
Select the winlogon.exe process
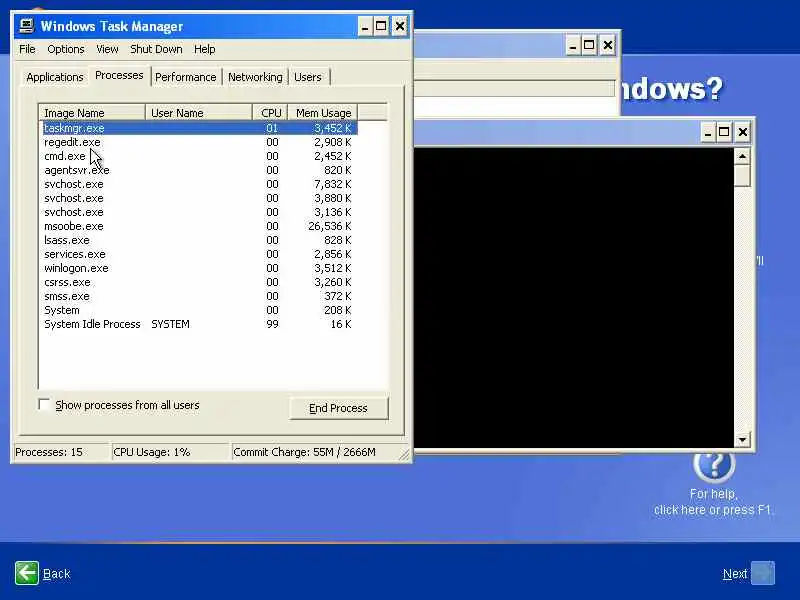76,268
